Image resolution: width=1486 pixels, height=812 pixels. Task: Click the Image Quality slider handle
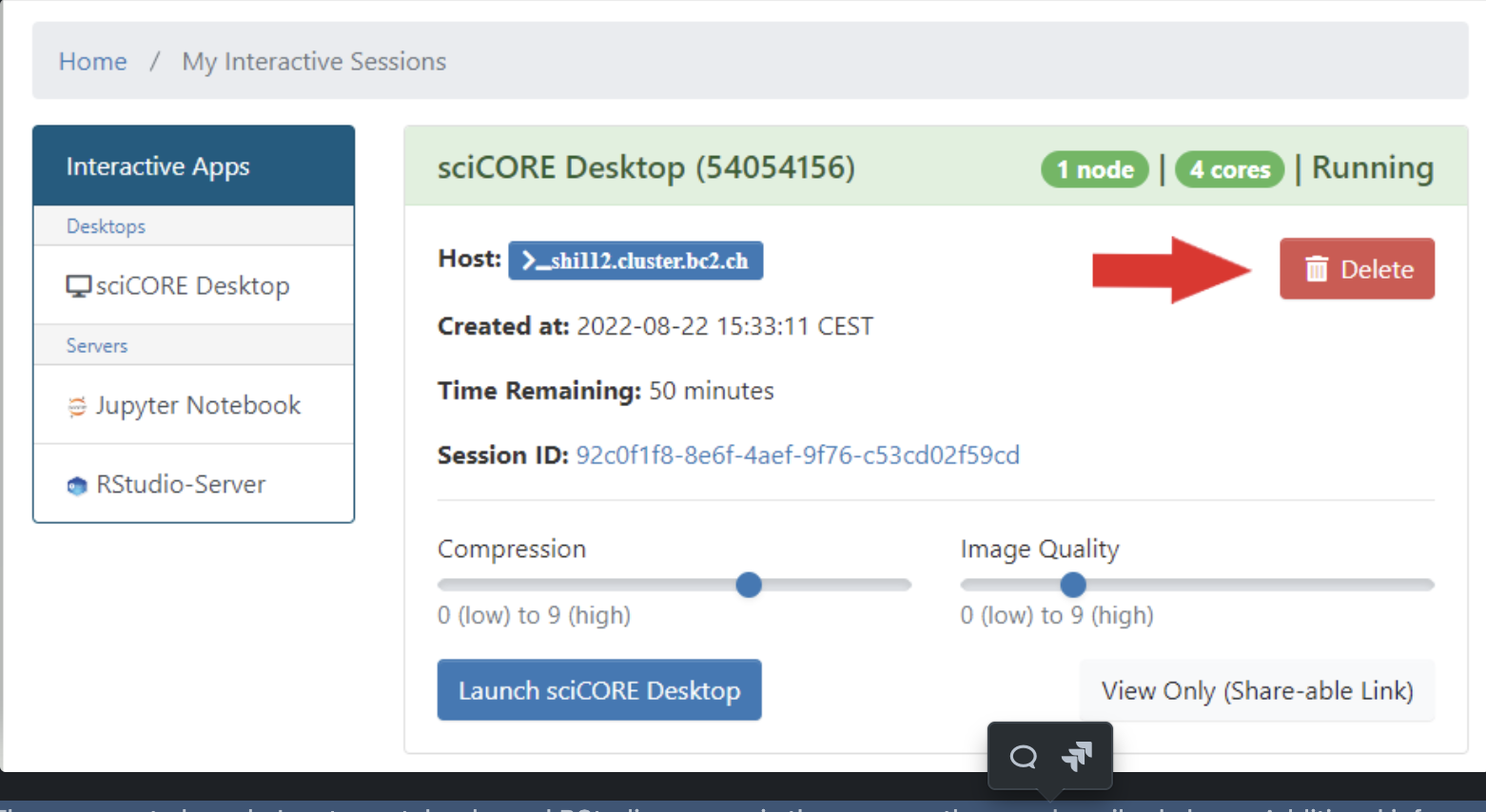tap(1073, 585)
